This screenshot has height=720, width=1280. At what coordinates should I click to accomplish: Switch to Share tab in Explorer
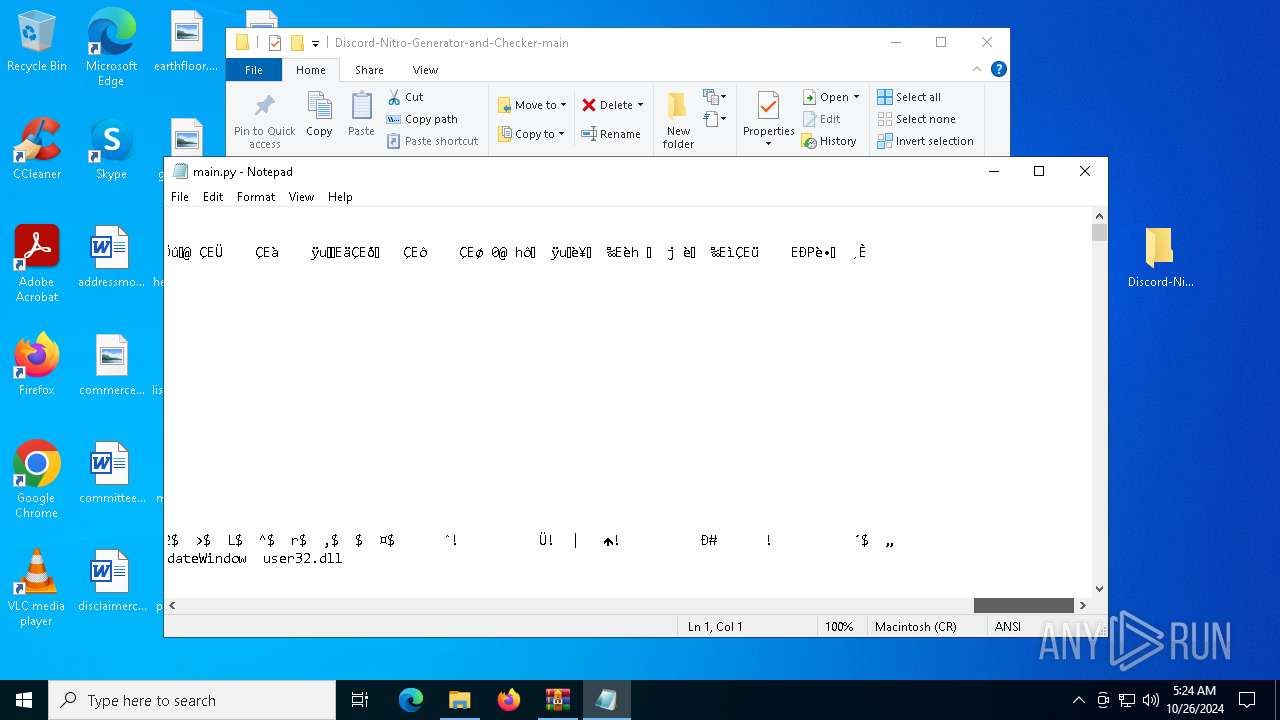click(369, 70)
